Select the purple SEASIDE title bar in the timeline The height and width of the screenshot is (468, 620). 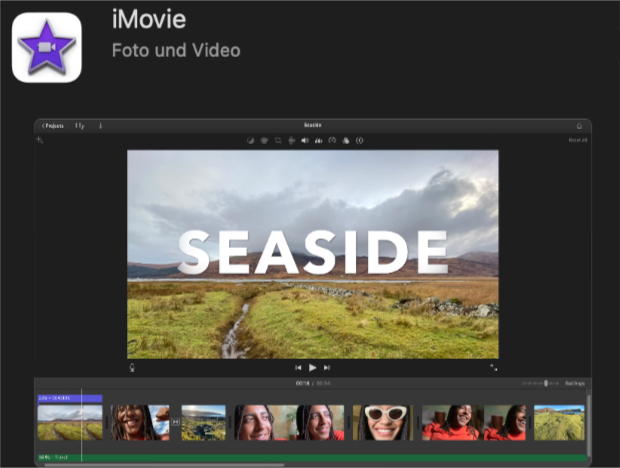coord(70,398)
